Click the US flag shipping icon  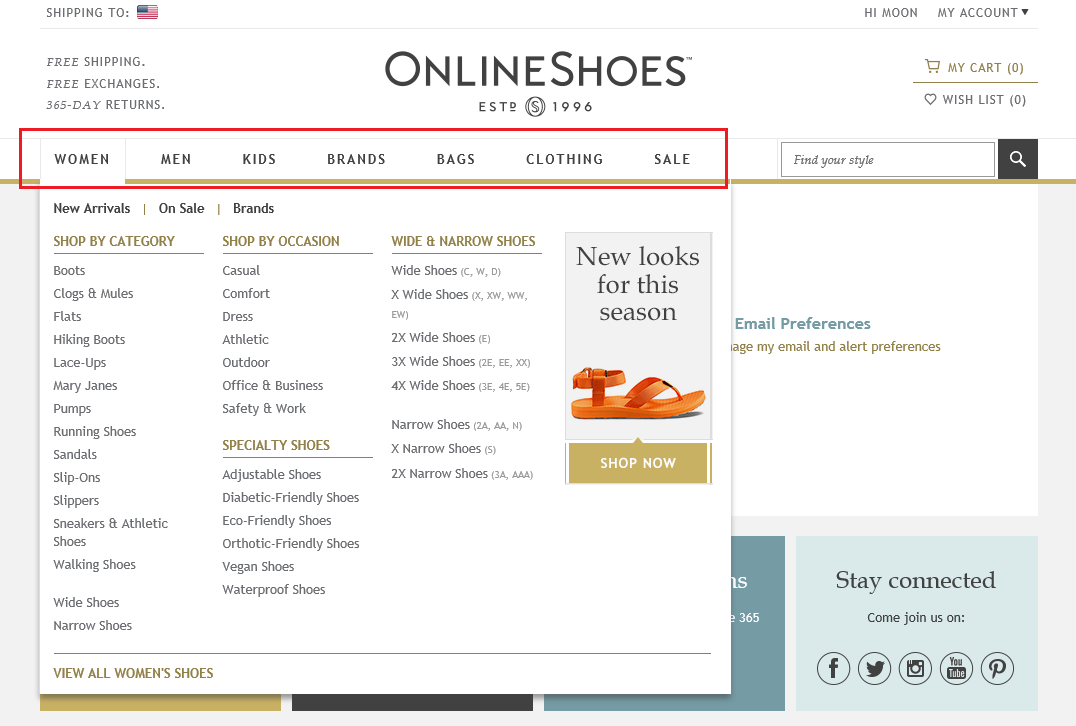click(x=148, y=12)
